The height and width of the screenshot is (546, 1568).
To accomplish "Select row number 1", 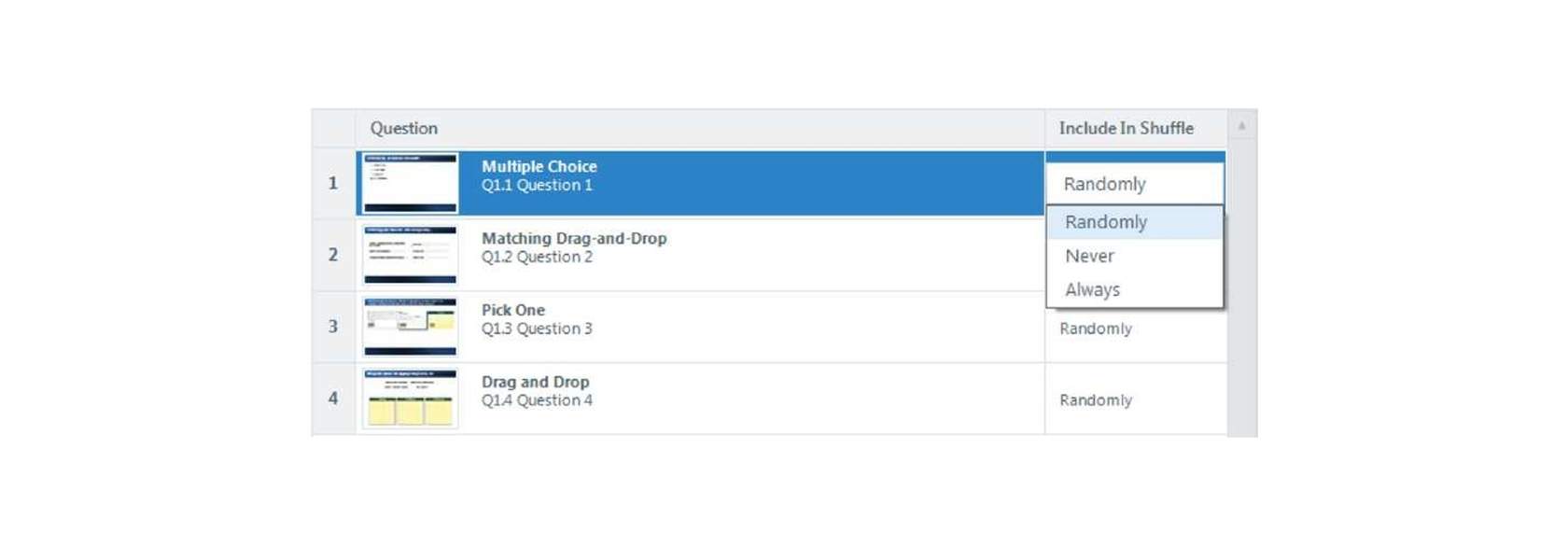I will click(x=333, y=183).
